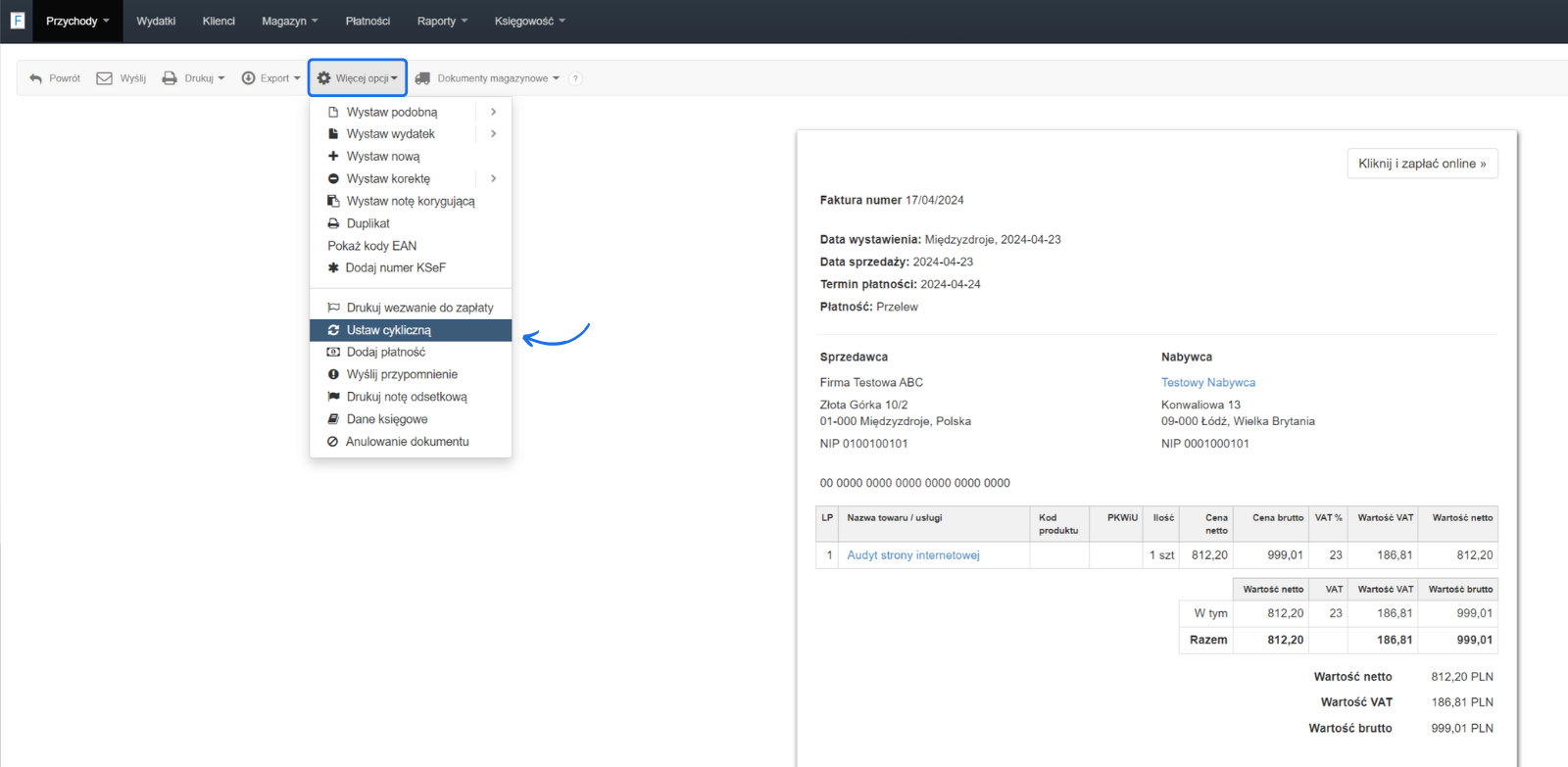Viewport: 1568px width, 767px height.
Task: Click the question mark help icon
Action: coord(575,78)
